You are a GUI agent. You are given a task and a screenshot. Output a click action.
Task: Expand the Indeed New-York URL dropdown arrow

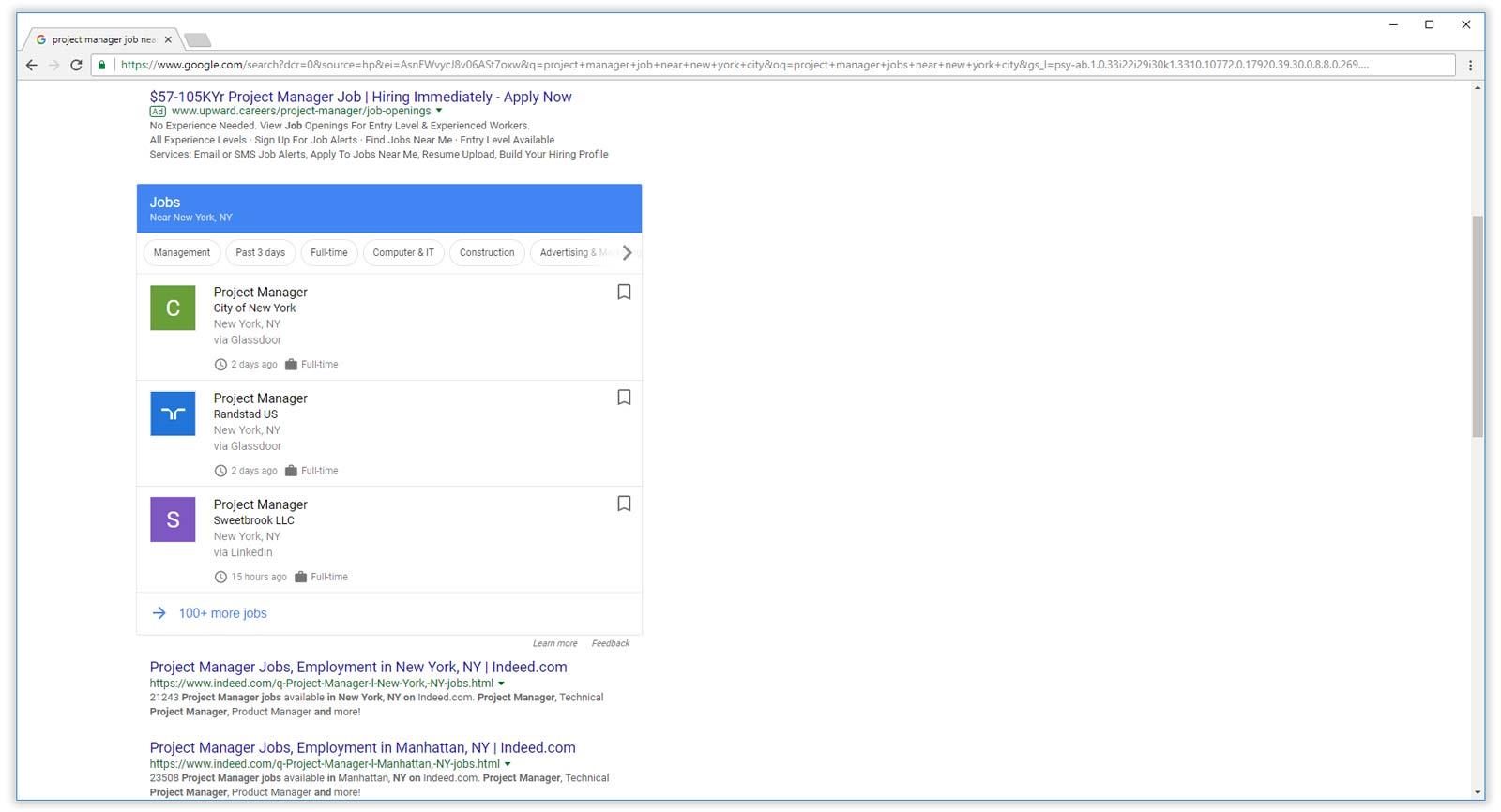click(501, 684)
